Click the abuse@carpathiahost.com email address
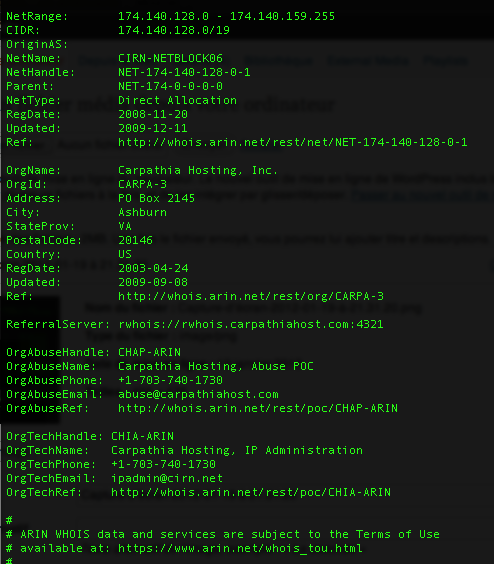Viewport: 494px width, 564px height. [x=198, y=395]
